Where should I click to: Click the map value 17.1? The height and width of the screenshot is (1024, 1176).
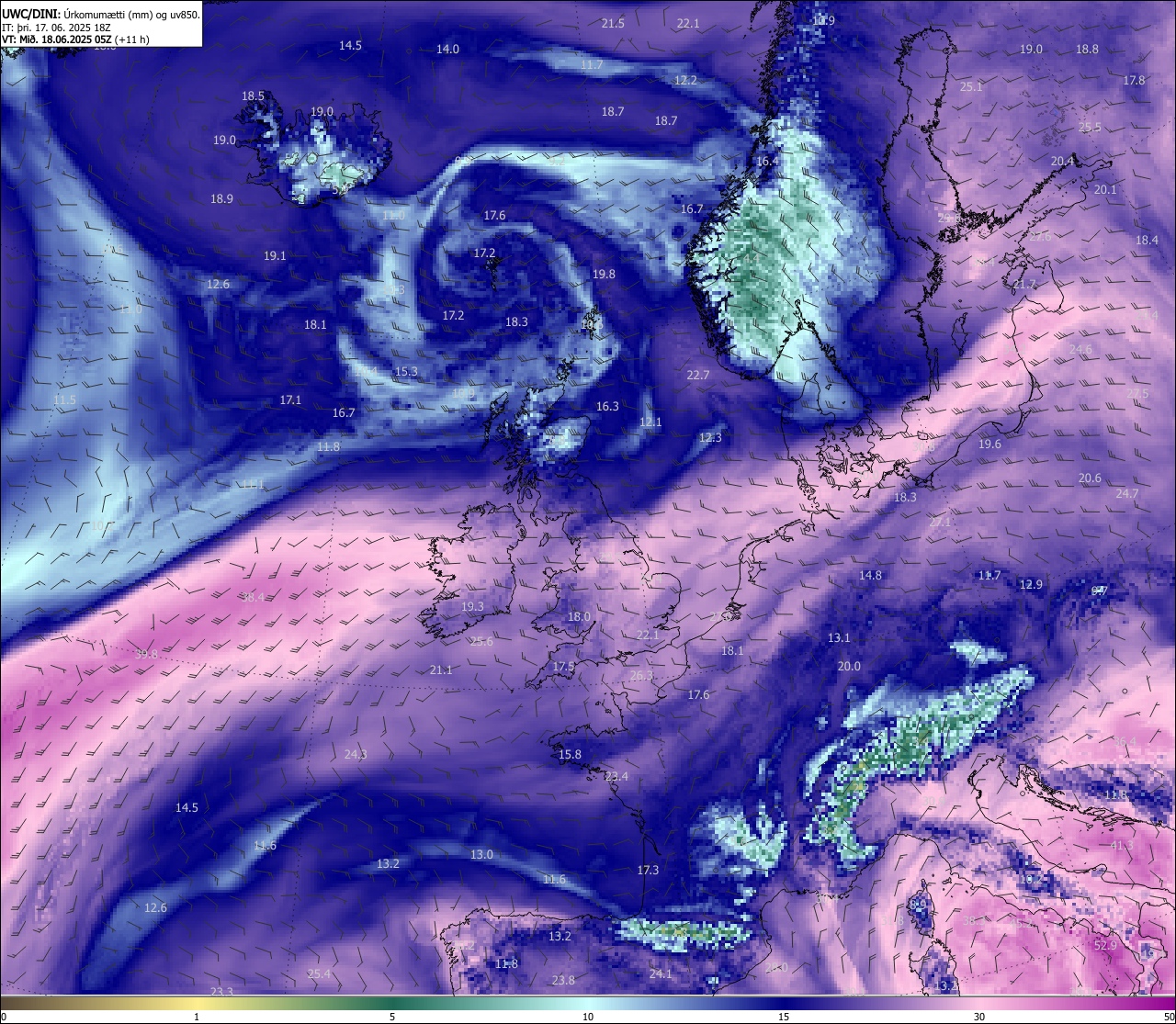290,400
